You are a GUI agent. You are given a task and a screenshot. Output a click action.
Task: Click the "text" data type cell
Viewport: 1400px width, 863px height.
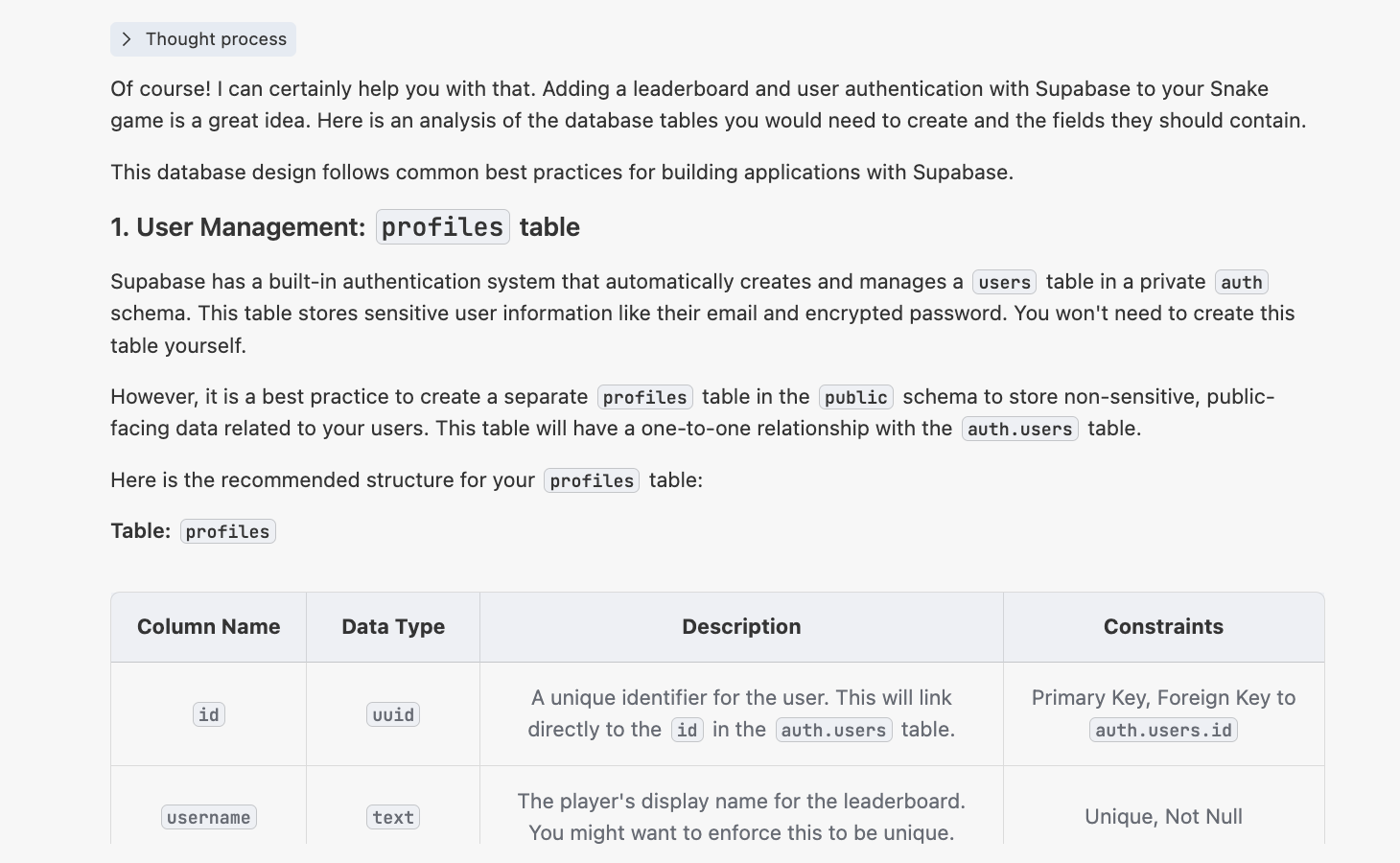pos(393,818)
